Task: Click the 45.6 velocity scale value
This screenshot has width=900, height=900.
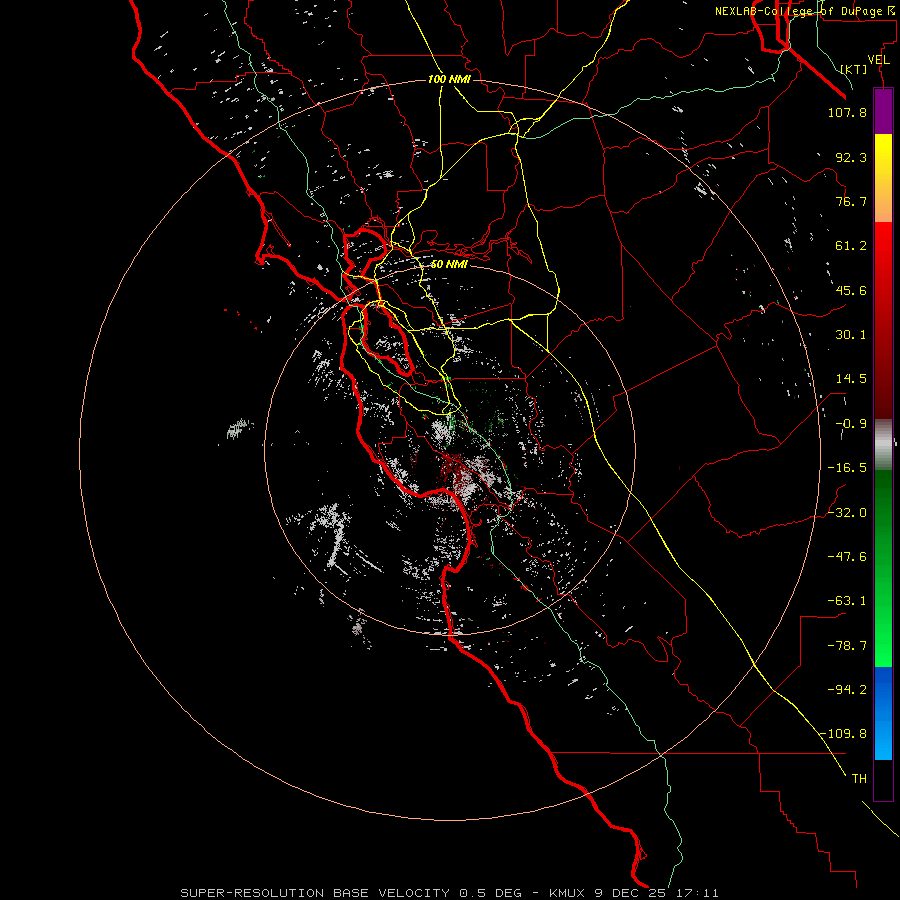Action: (x=851, y=290)
